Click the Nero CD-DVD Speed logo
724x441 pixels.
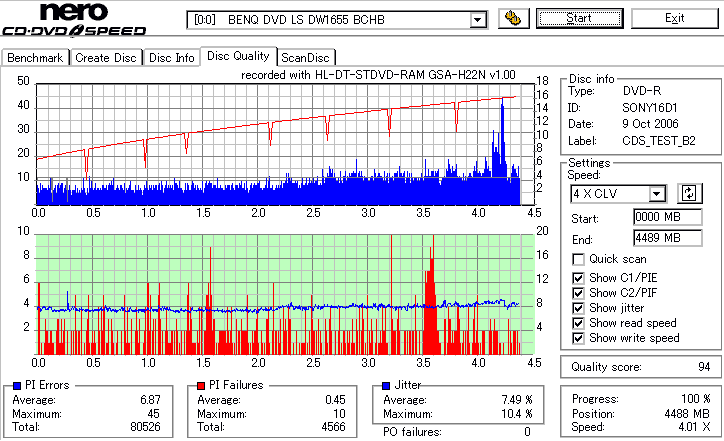point(74,20)
